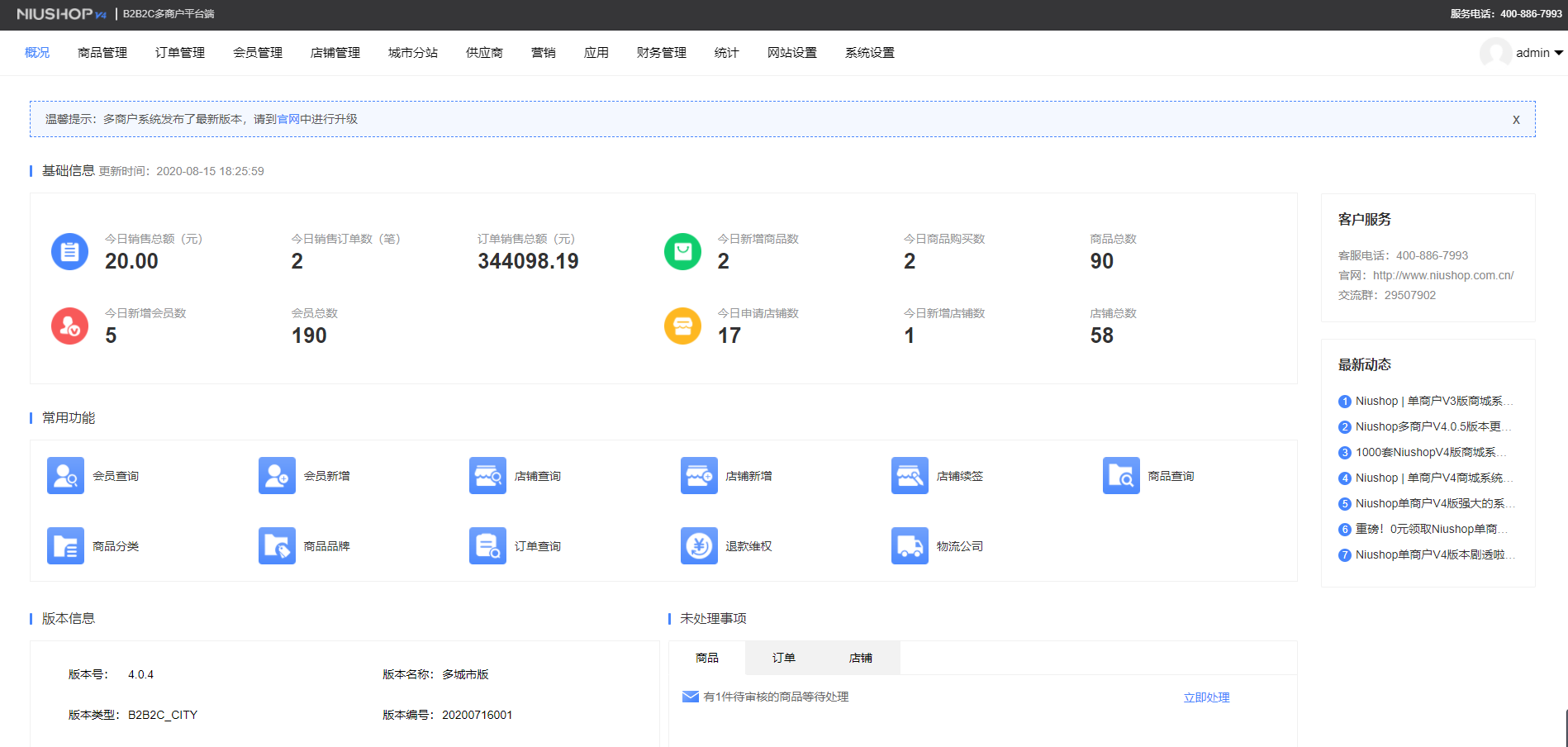Open 会员管理 menu

click(258, 53)
